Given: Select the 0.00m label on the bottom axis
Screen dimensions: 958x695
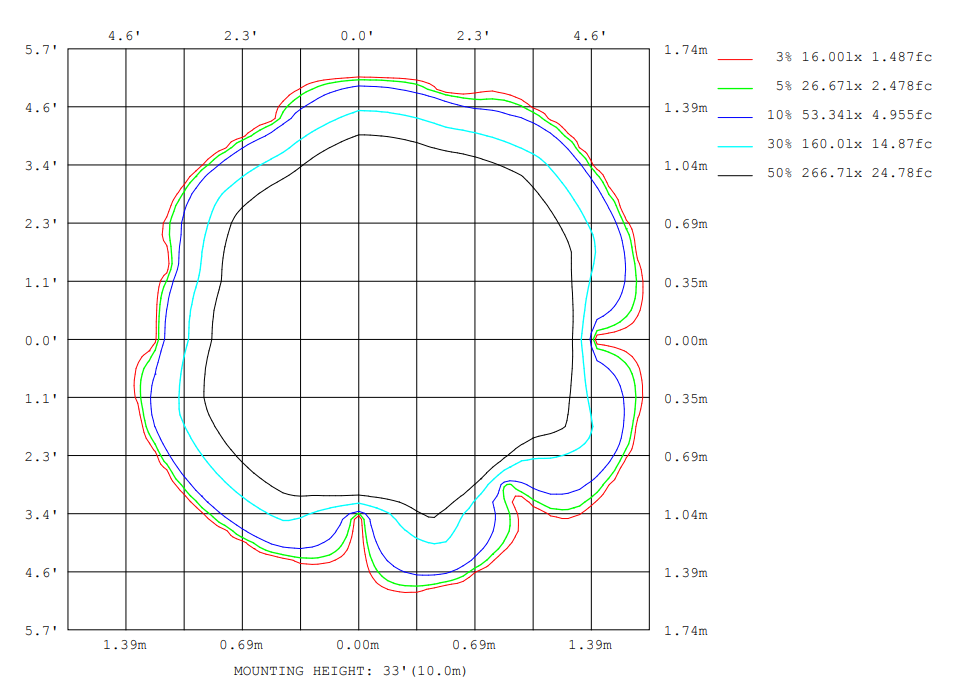Looking at the screenshot, I should click(x=357, y=645).
